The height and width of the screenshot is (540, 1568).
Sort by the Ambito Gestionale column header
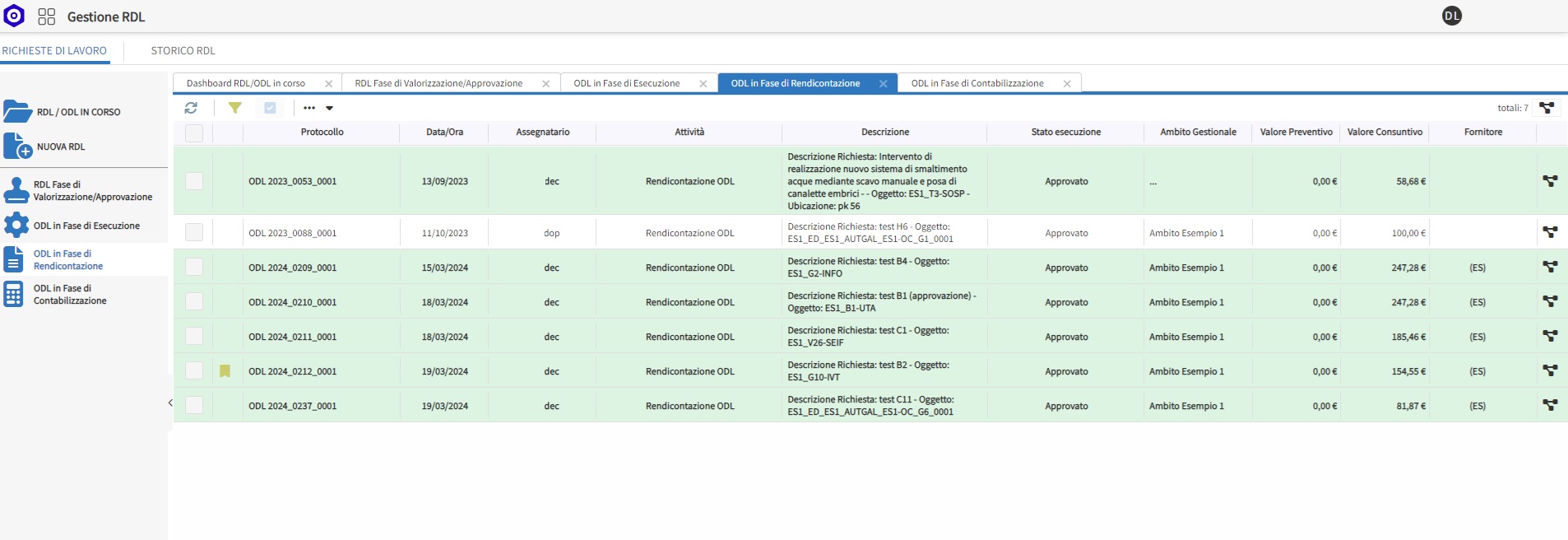[1198, 132]
